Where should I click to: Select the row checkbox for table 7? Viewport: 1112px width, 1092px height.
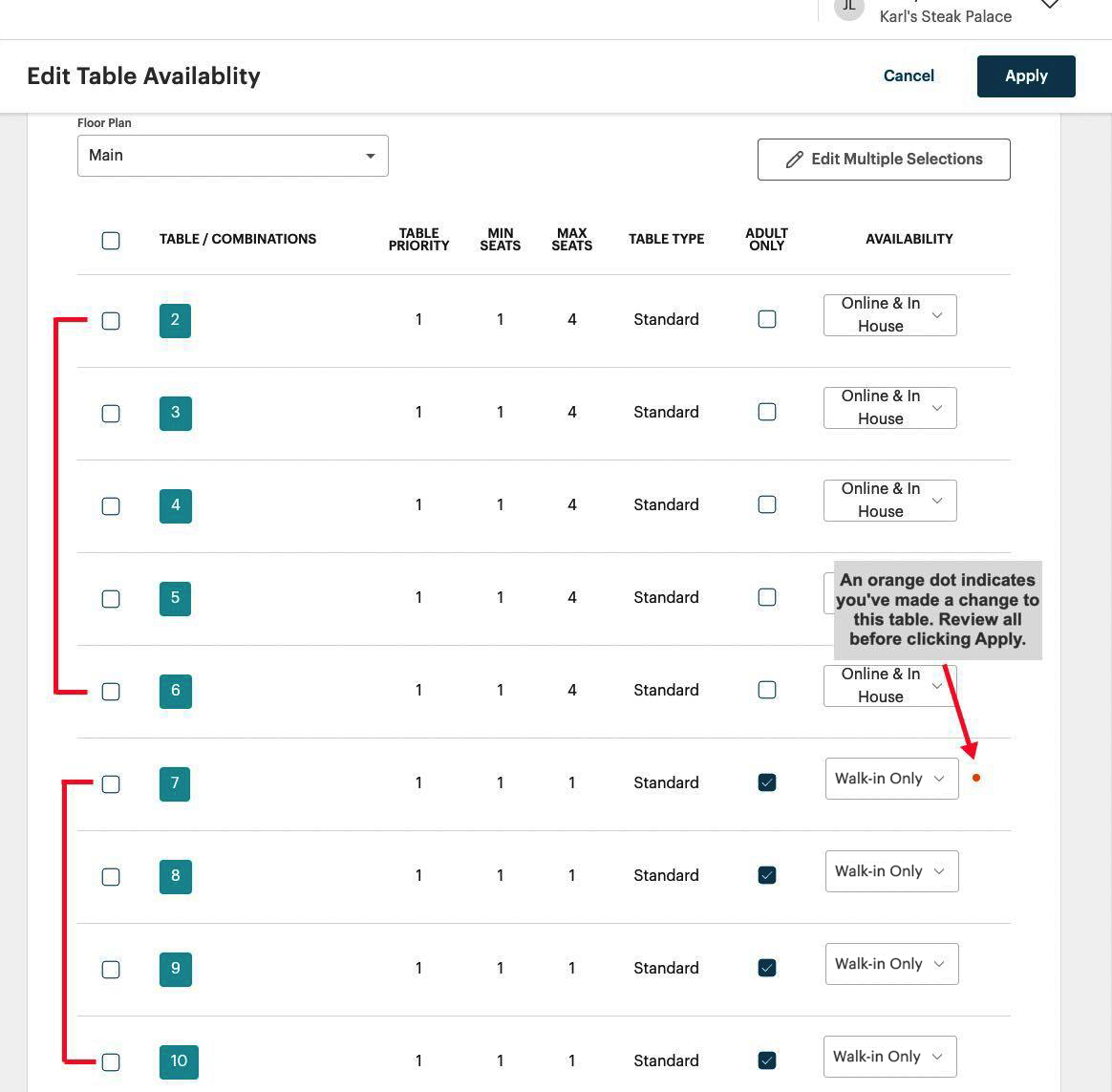point(111,784)
